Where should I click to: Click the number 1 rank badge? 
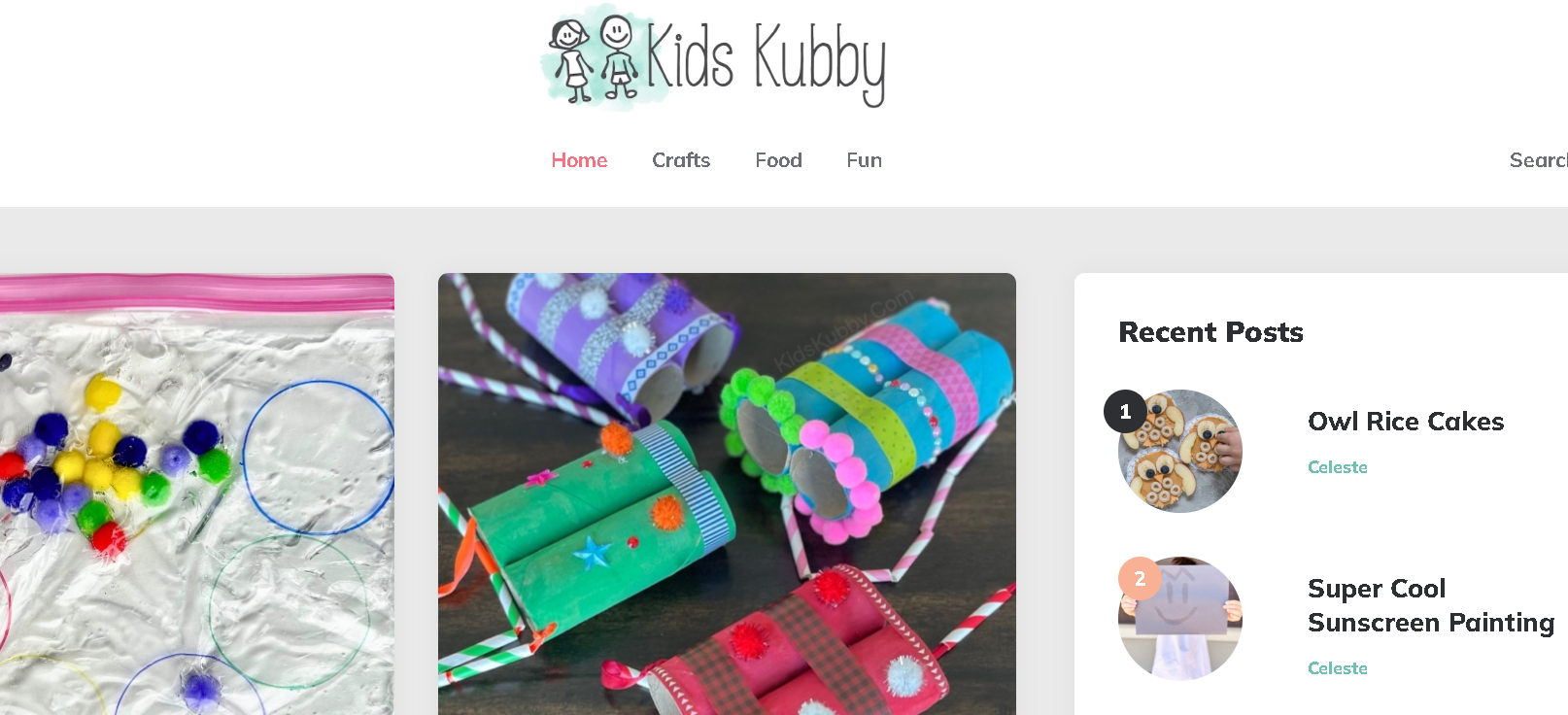pyautogui.click(x=1125, y=411)
